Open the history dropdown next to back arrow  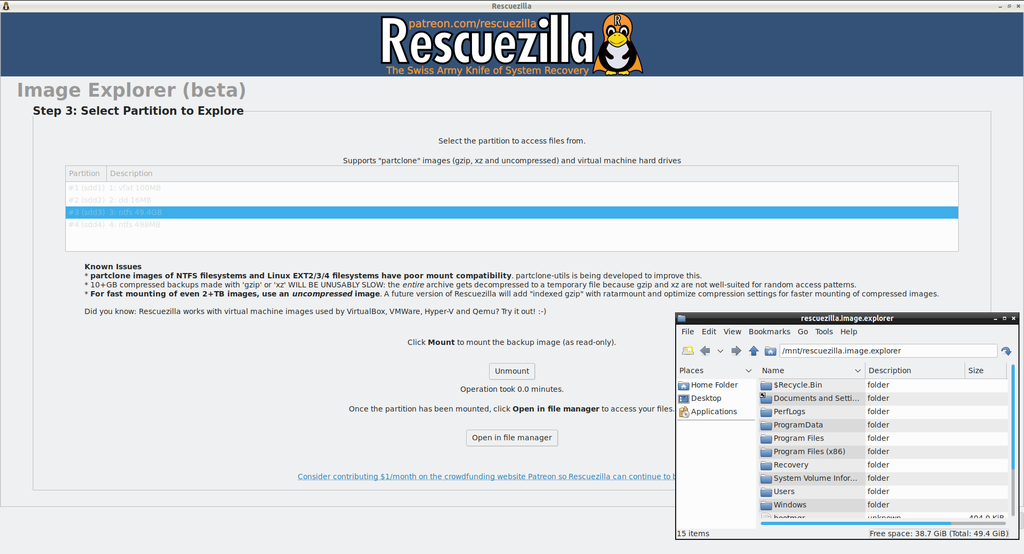click(x=720, y=351)
